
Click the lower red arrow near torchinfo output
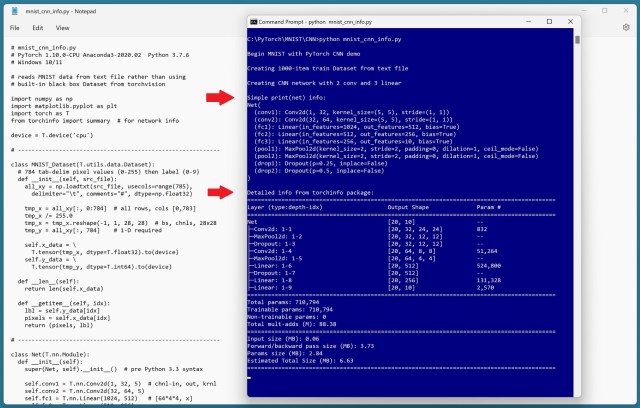(x=220, y=176)
